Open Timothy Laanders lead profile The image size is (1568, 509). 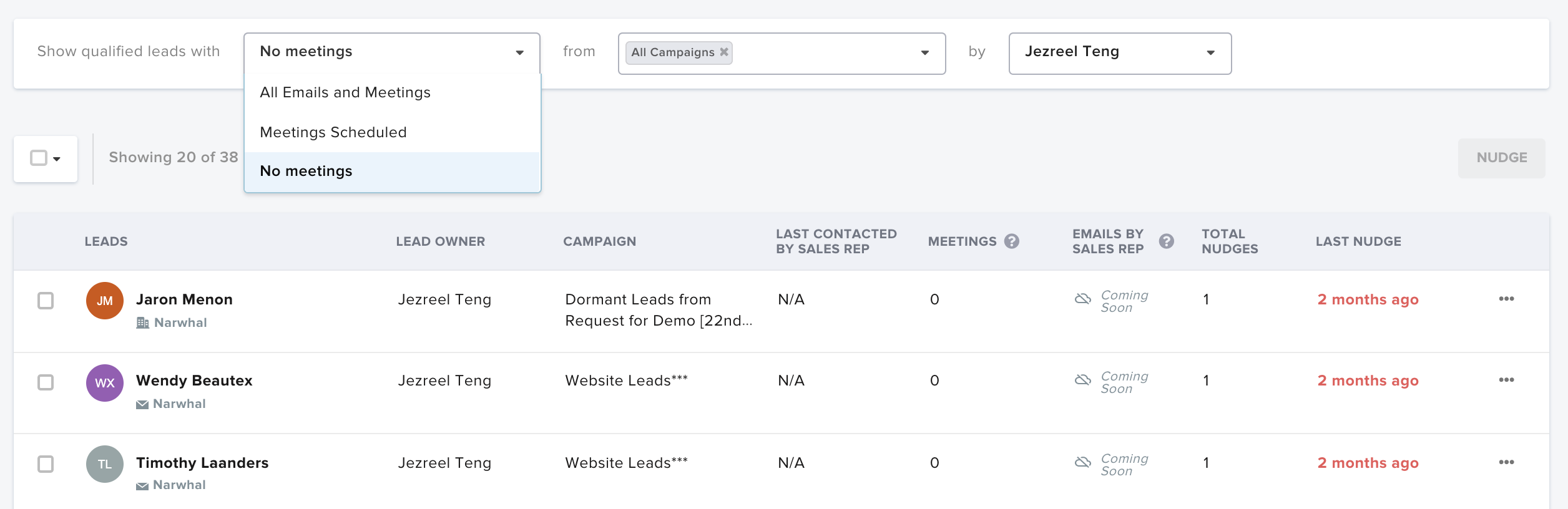pos(202,463)
